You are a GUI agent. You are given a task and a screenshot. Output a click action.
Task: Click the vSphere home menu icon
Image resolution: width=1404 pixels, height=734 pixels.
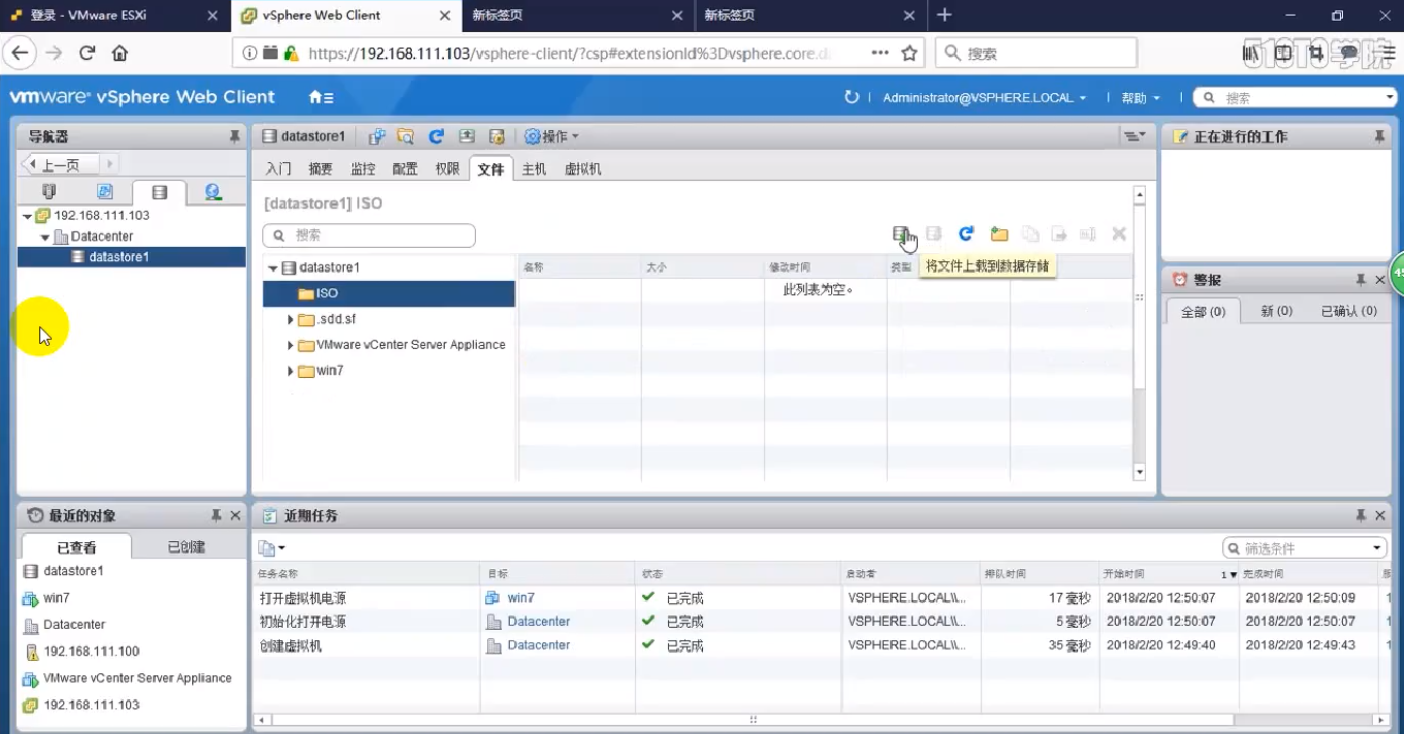point(320,98)
